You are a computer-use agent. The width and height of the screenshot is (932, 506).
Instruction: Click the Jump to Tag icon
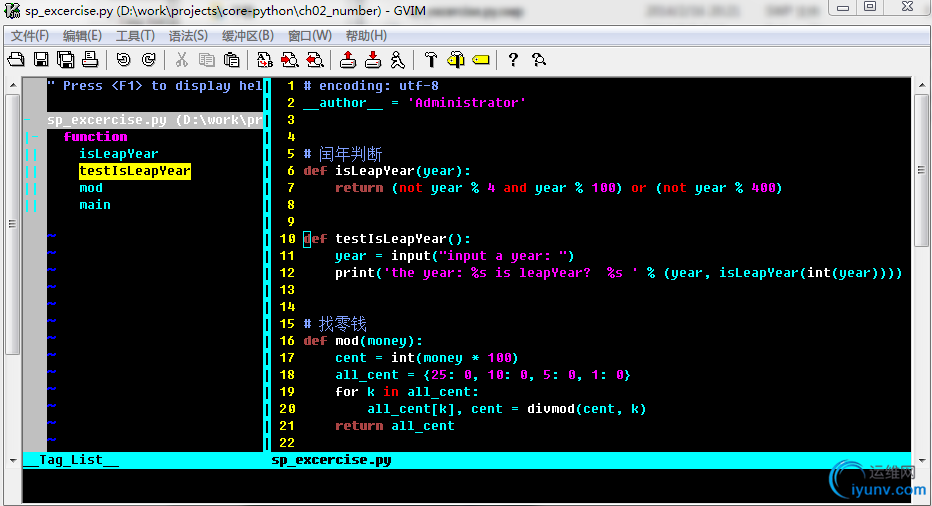pyautogui.click(x=481, y=59)
